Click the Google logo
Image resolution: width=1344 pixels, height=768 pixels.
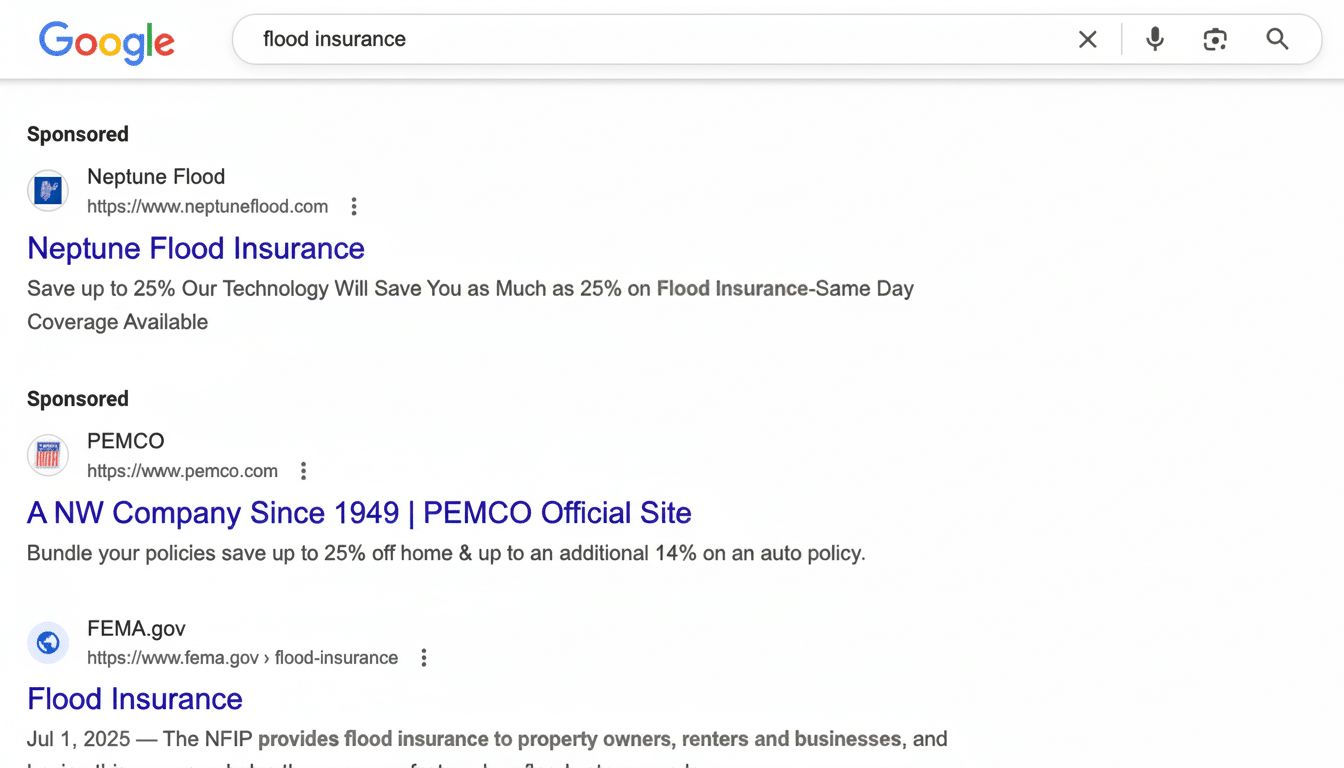point(106,42)
